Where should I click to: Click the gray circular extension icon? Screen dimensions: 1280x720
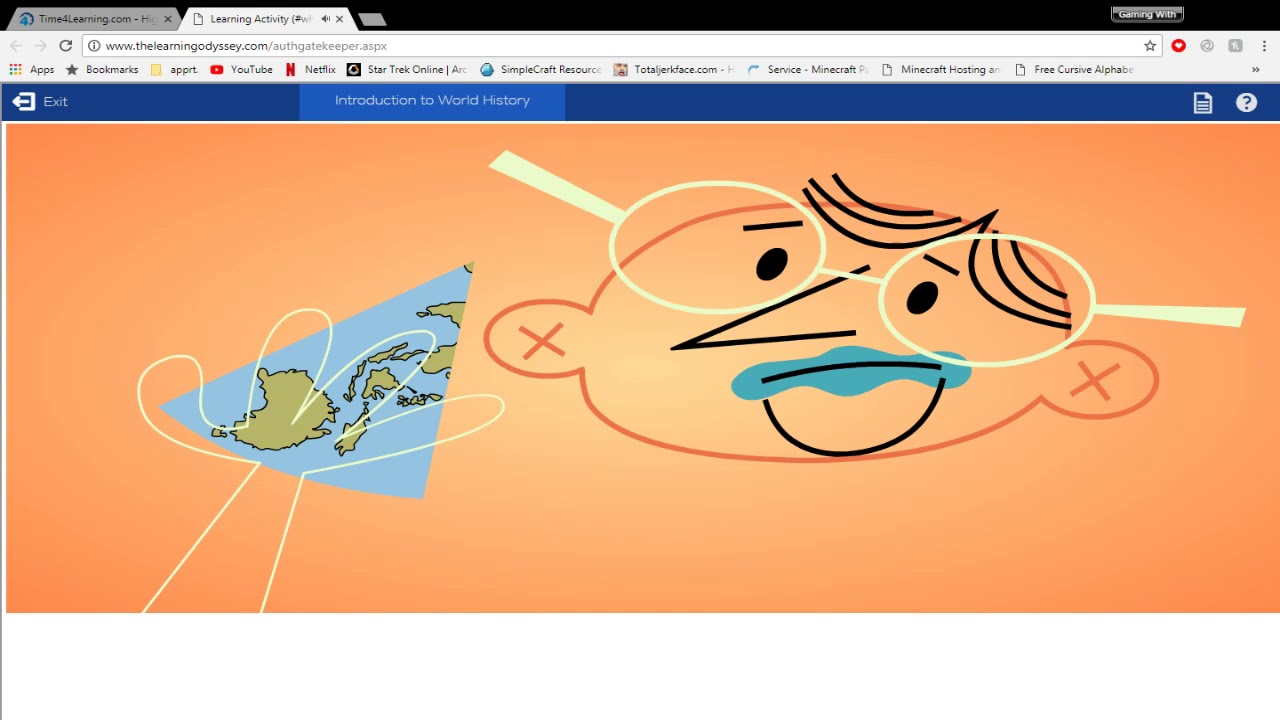pos(1207,46)
